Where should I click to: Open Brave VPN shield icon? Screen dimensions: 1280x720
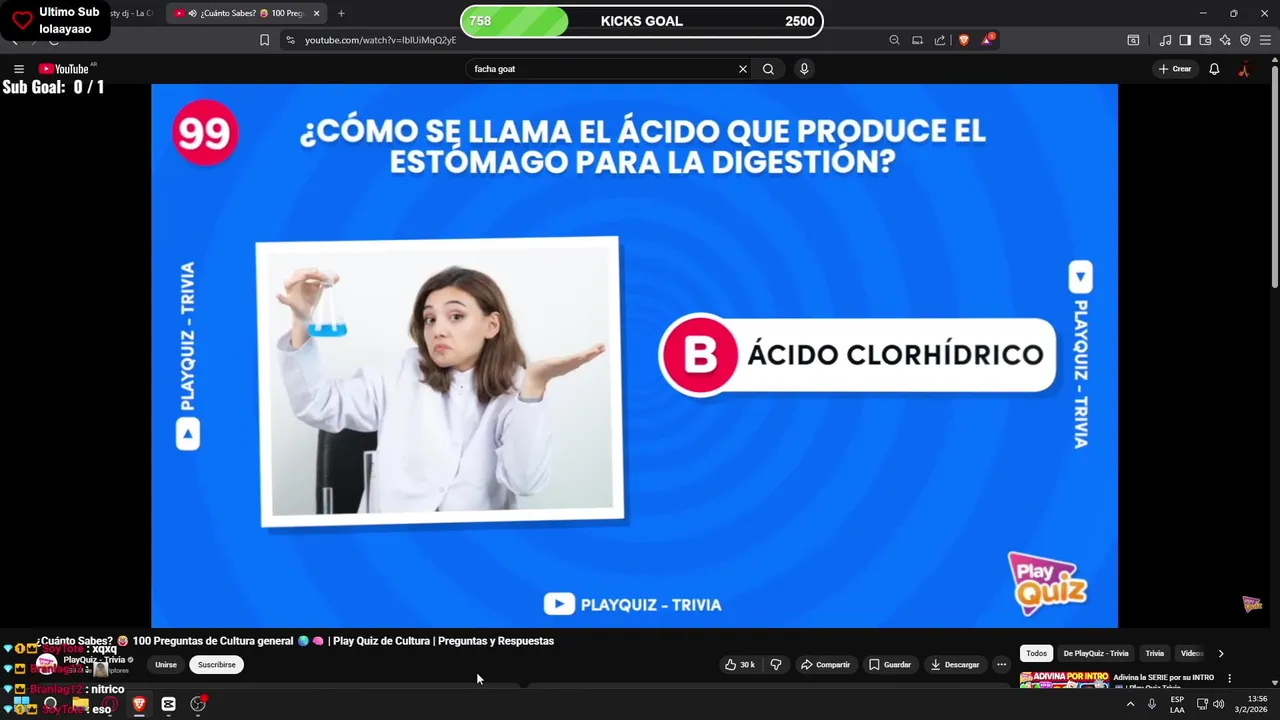(x=1245, y=40)
